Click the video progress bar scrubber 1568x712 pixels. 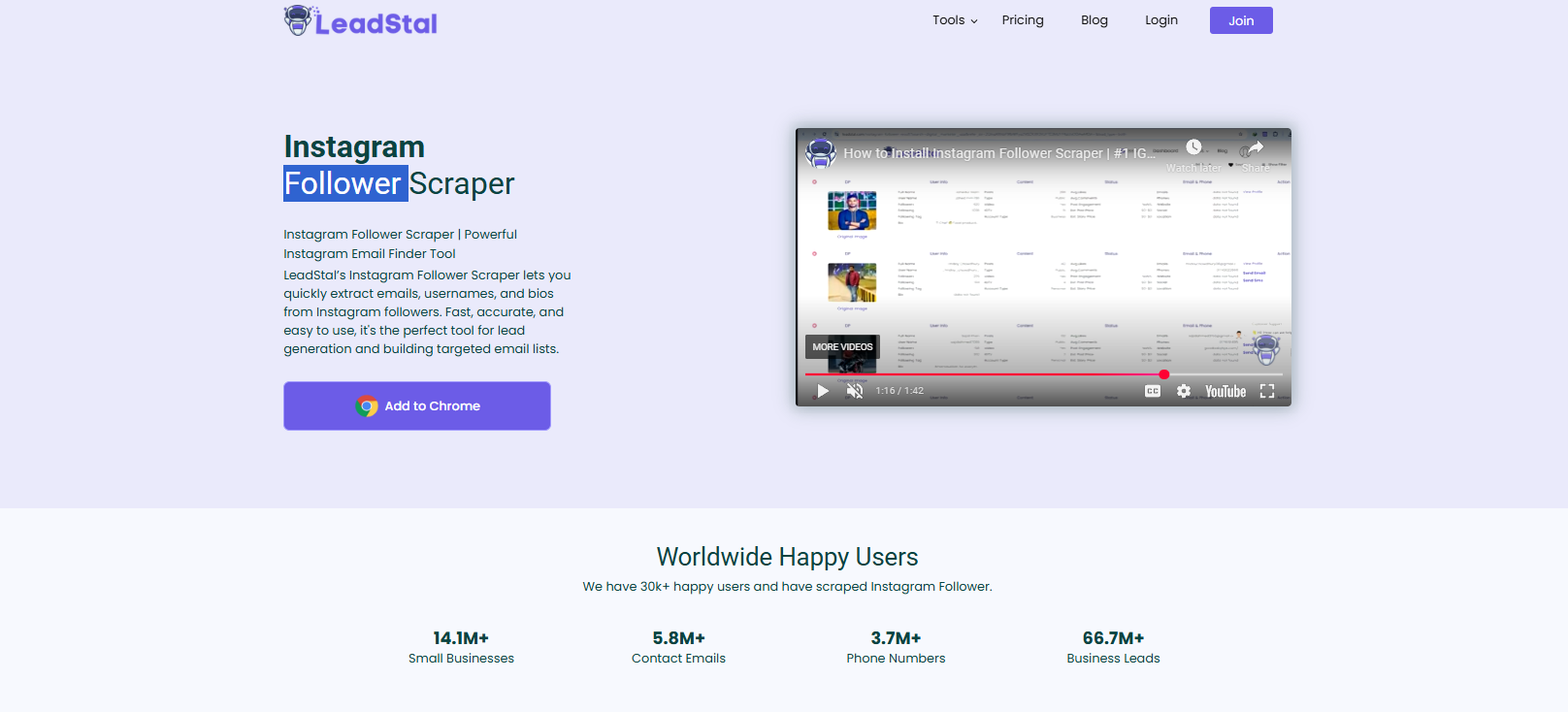pyautogui.click(x=1163, y=374)
